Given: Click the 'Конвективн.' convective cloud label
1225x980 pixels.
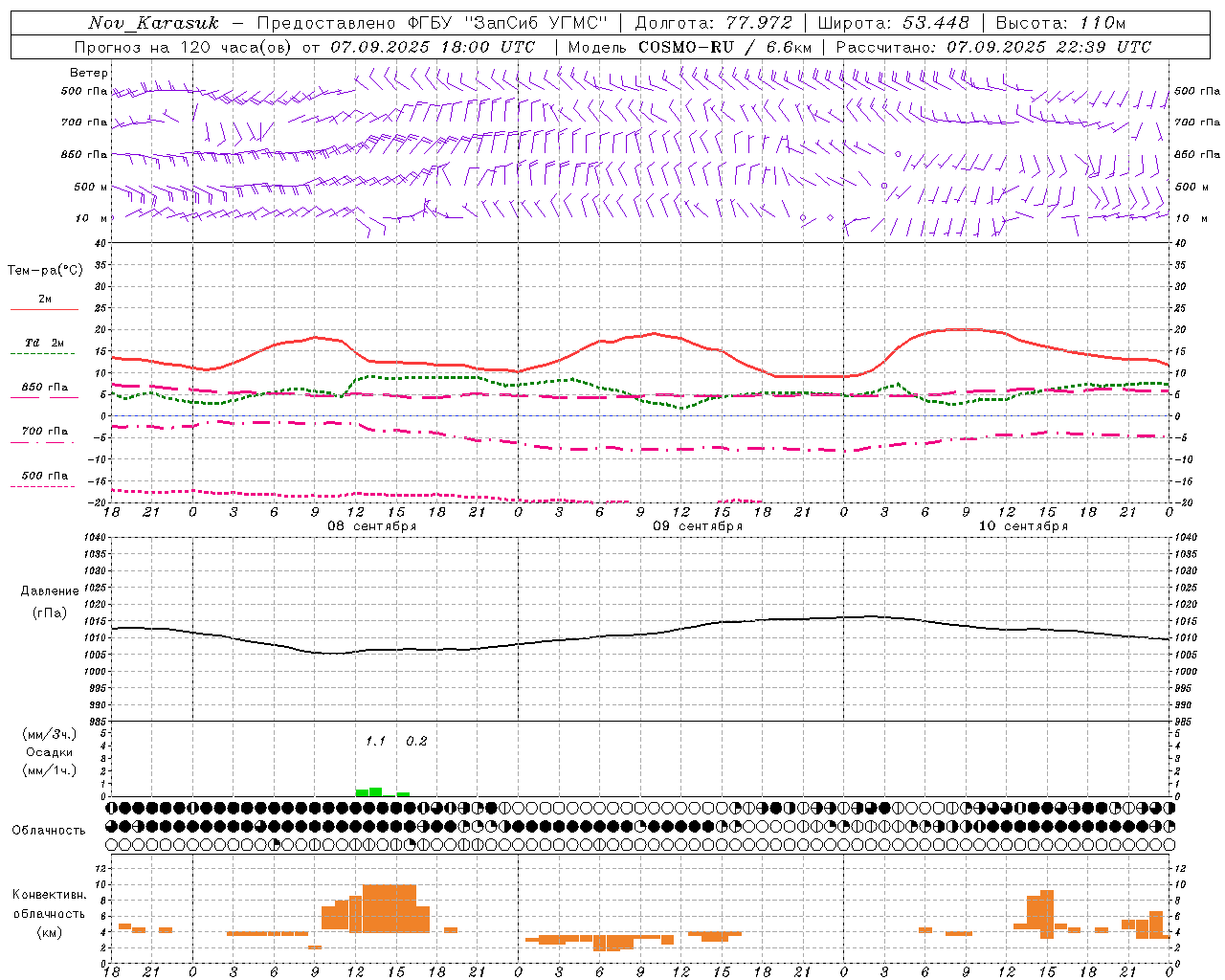Looking at the screenshot, I should click(50, 895).
